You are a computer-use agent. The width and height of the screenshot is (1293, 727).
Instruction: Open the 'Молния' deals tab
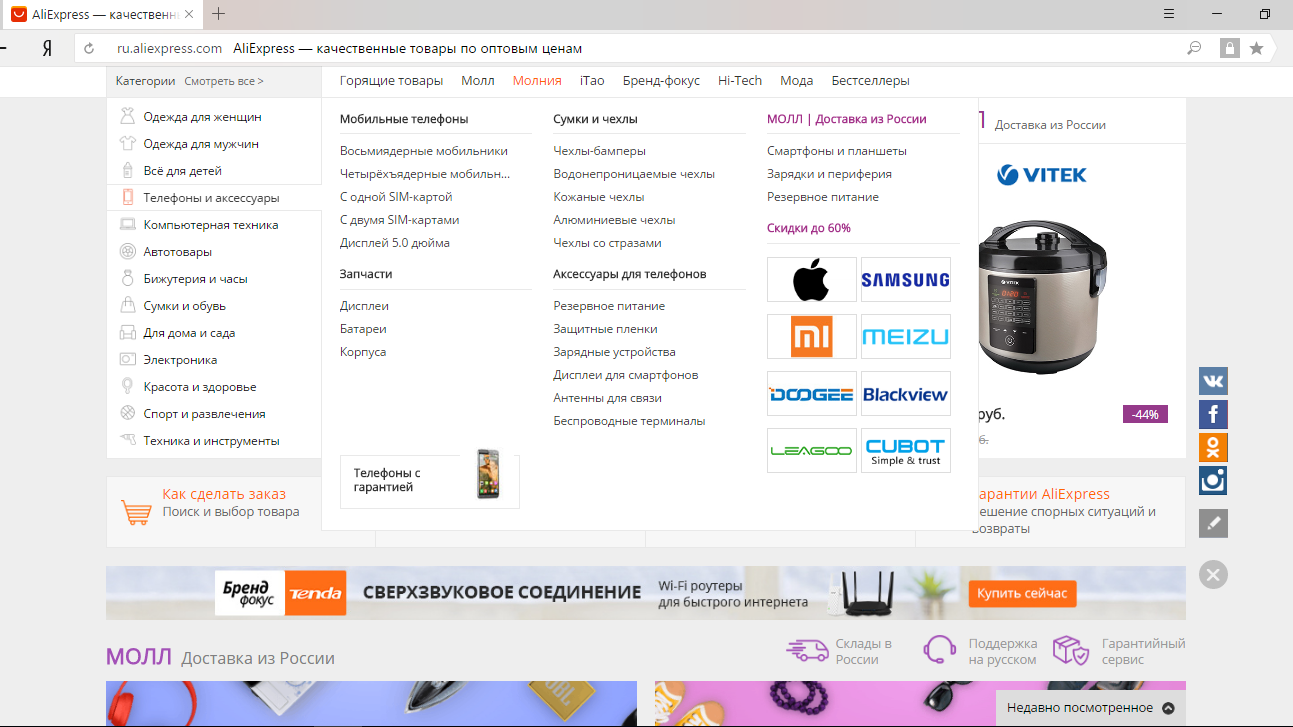point(537,81)
